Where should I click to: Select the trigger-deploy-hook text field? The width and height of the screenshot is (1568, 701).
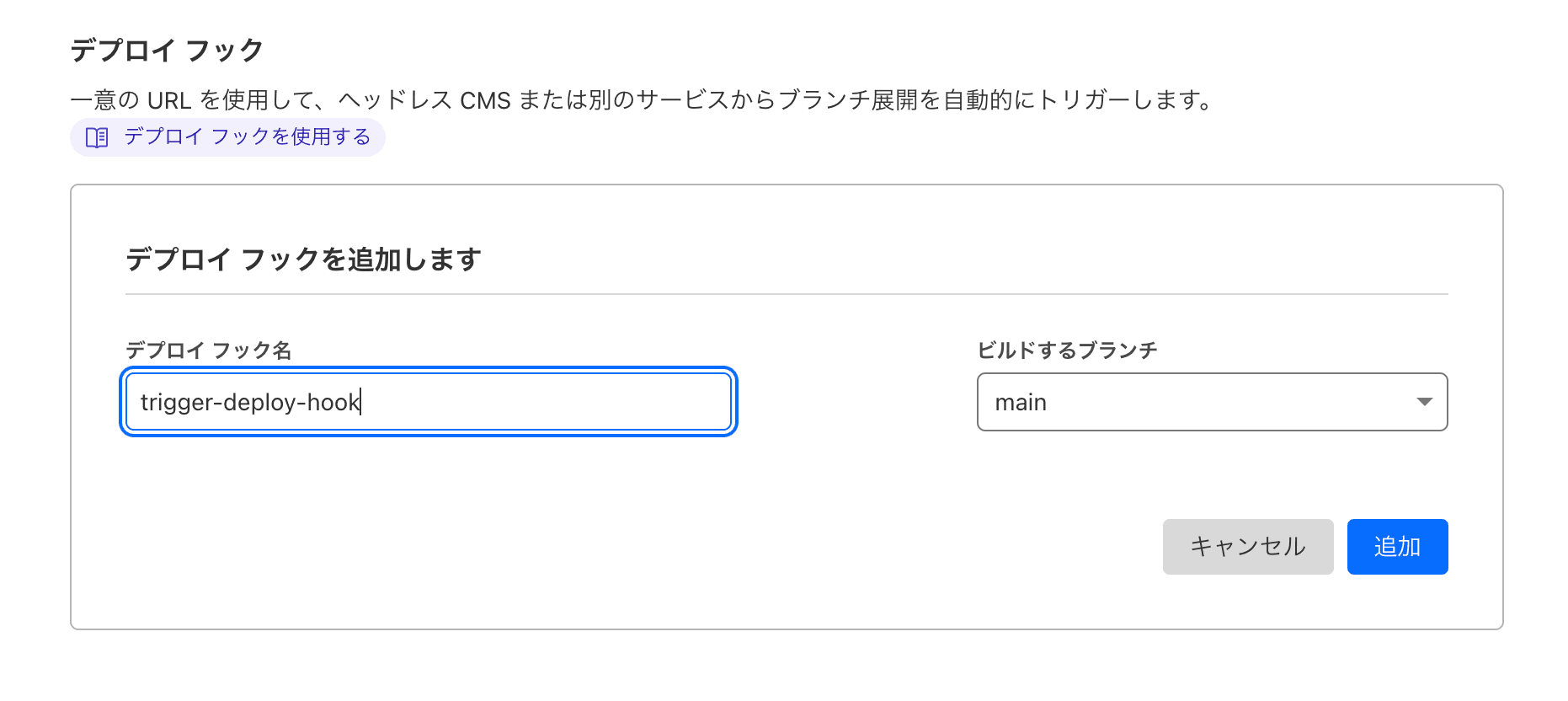(429, 402)
